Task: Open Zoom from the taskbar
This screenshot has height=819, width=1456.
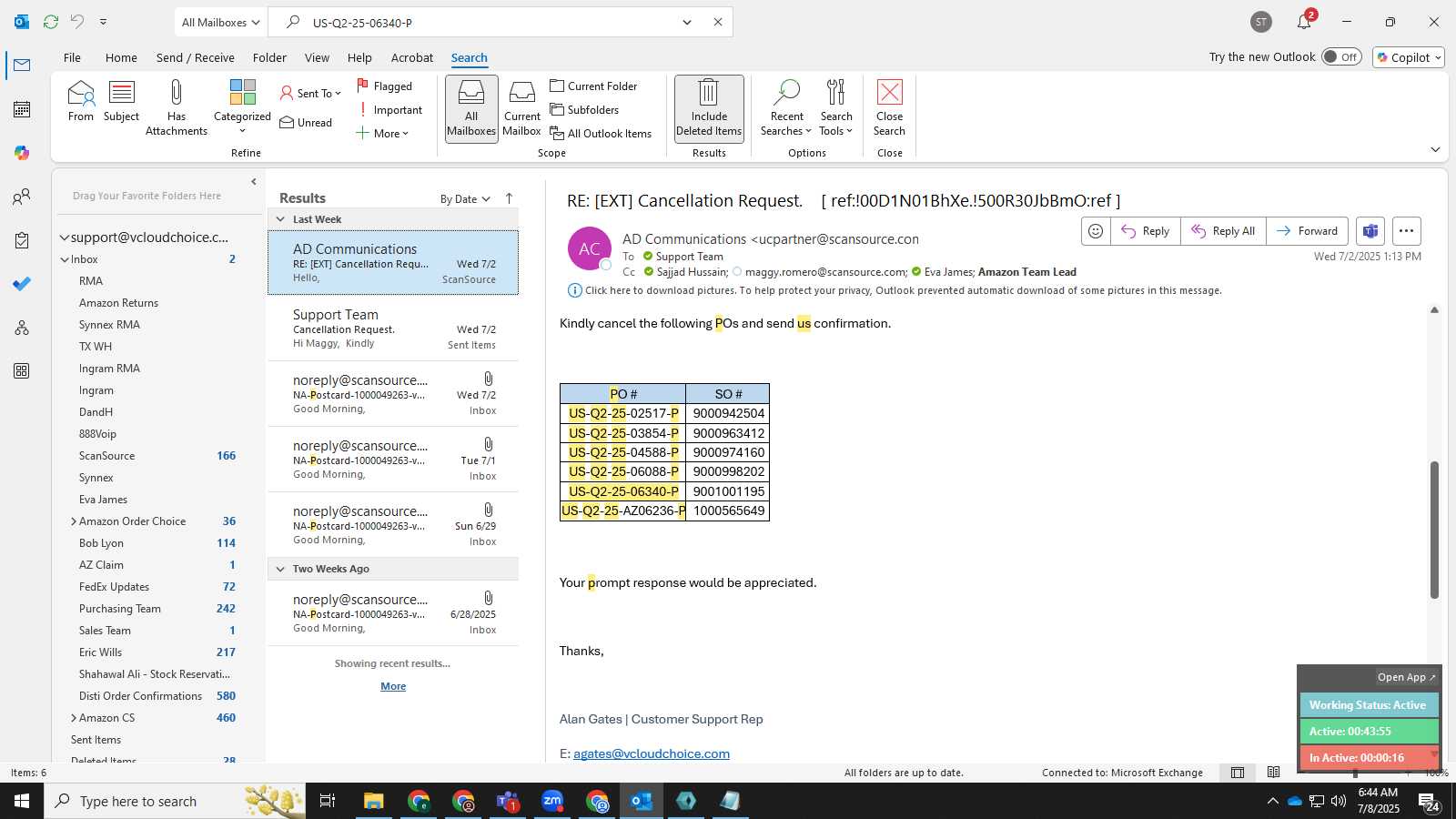Action: pos(552,801)
